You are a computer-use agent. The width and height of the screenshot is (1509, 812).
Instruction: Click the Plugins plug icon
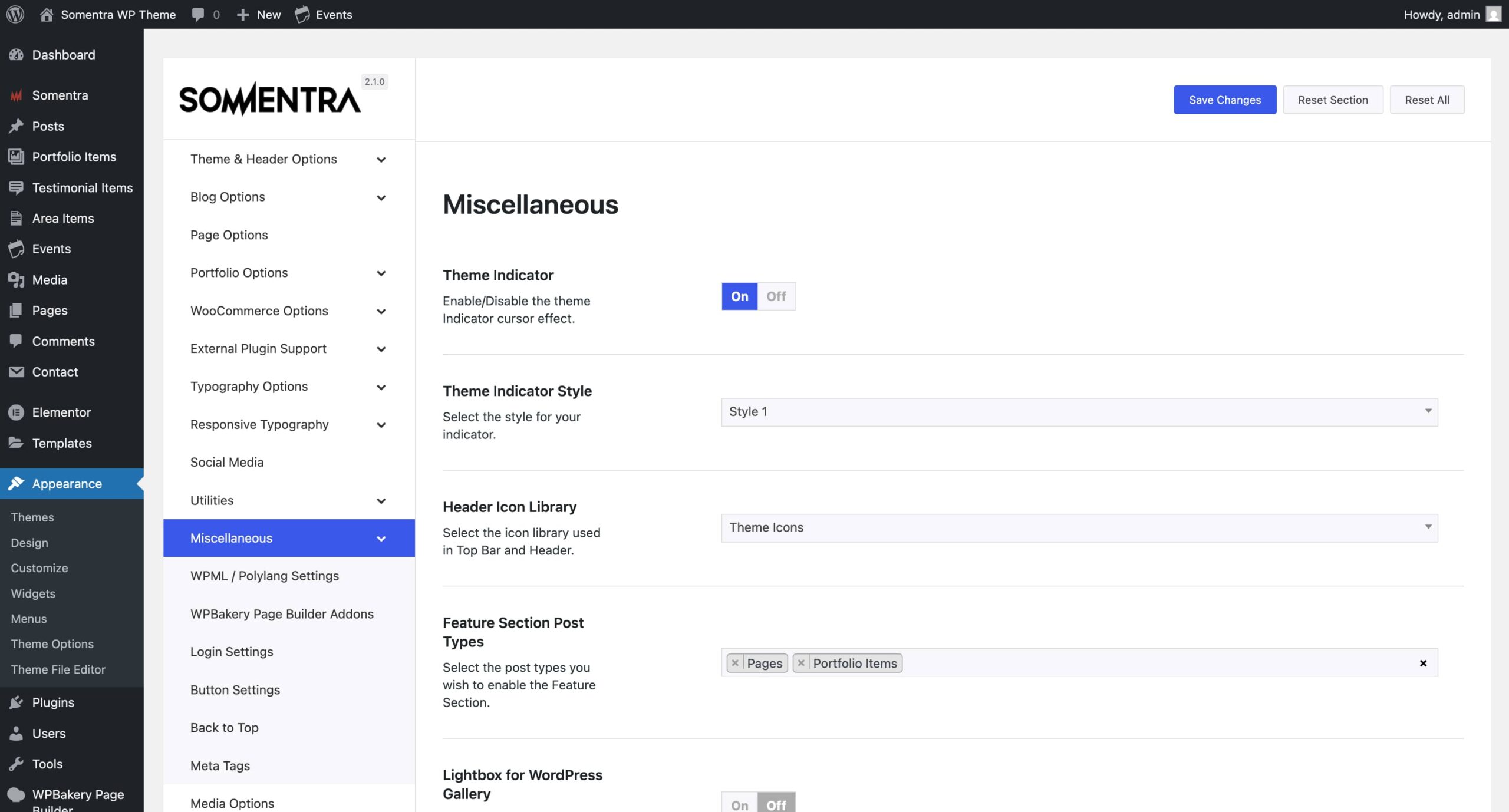tap(17, 702)
